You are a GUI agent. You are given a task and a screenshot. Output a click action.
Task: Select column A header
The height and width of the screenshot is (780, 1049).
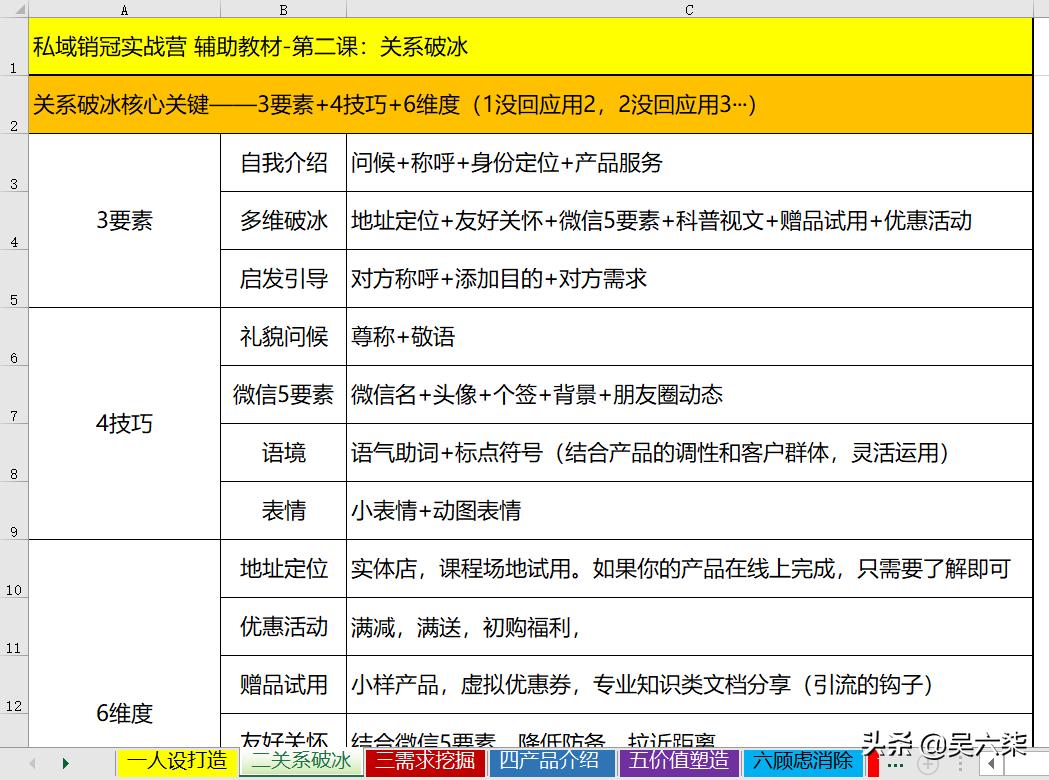(124, 9)
